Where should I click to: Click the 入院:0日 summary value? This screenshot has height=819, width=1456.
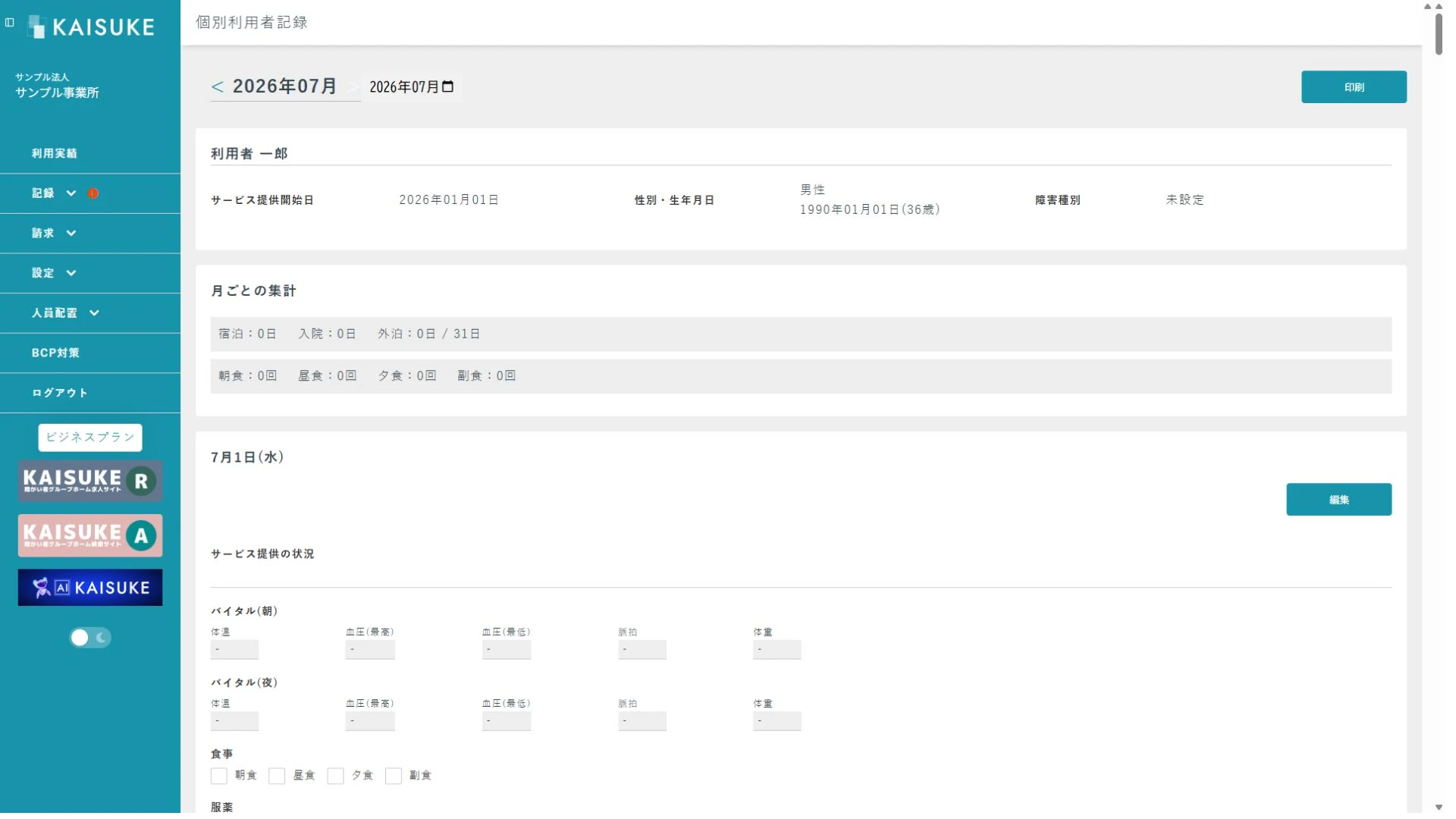point(327,334)
